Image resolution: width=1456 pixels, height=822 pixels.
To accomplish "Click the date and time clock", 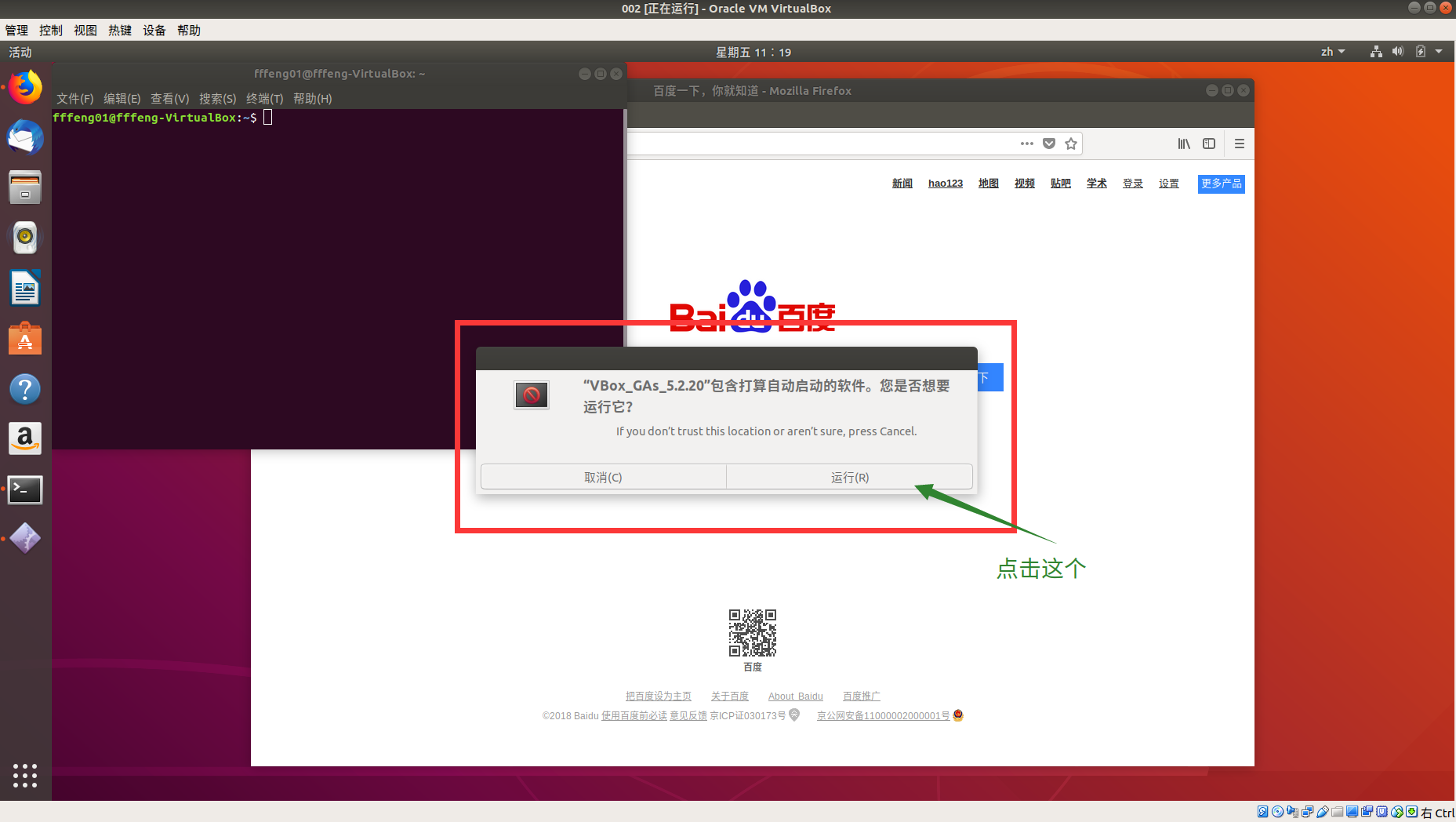I will (753, 53).
